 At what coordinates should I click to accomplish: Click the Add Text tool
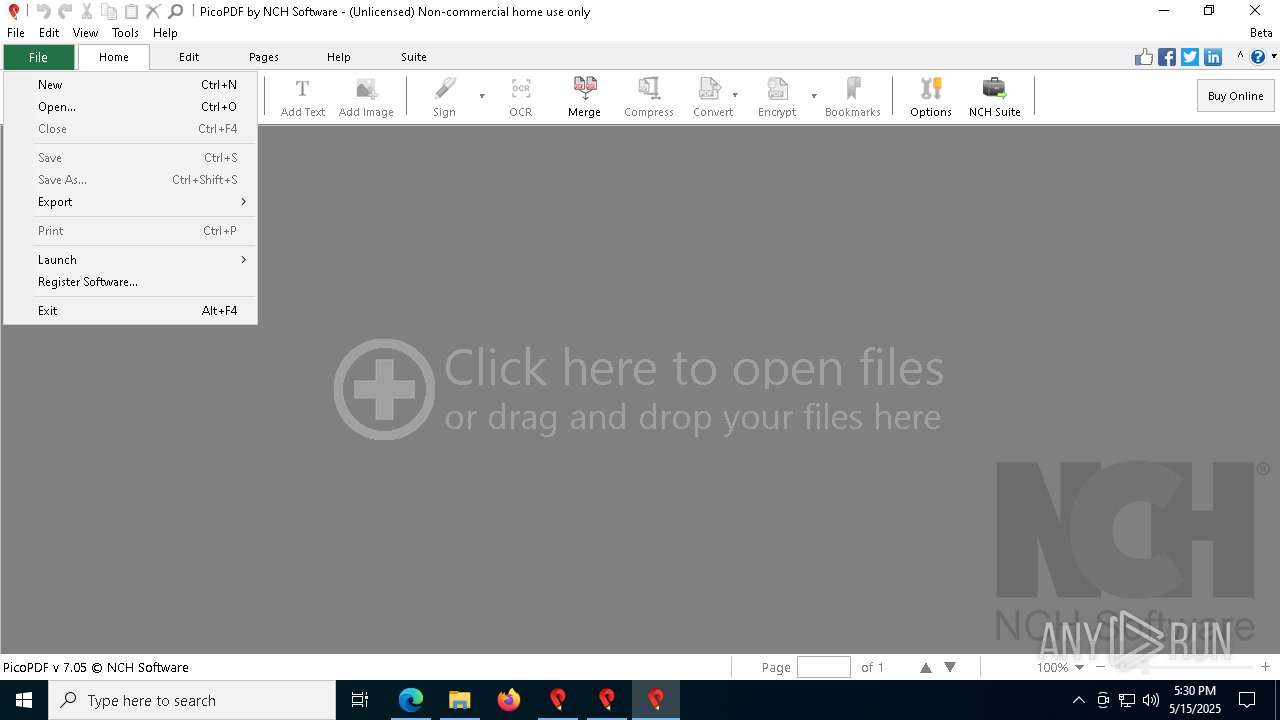click(302, 98)
